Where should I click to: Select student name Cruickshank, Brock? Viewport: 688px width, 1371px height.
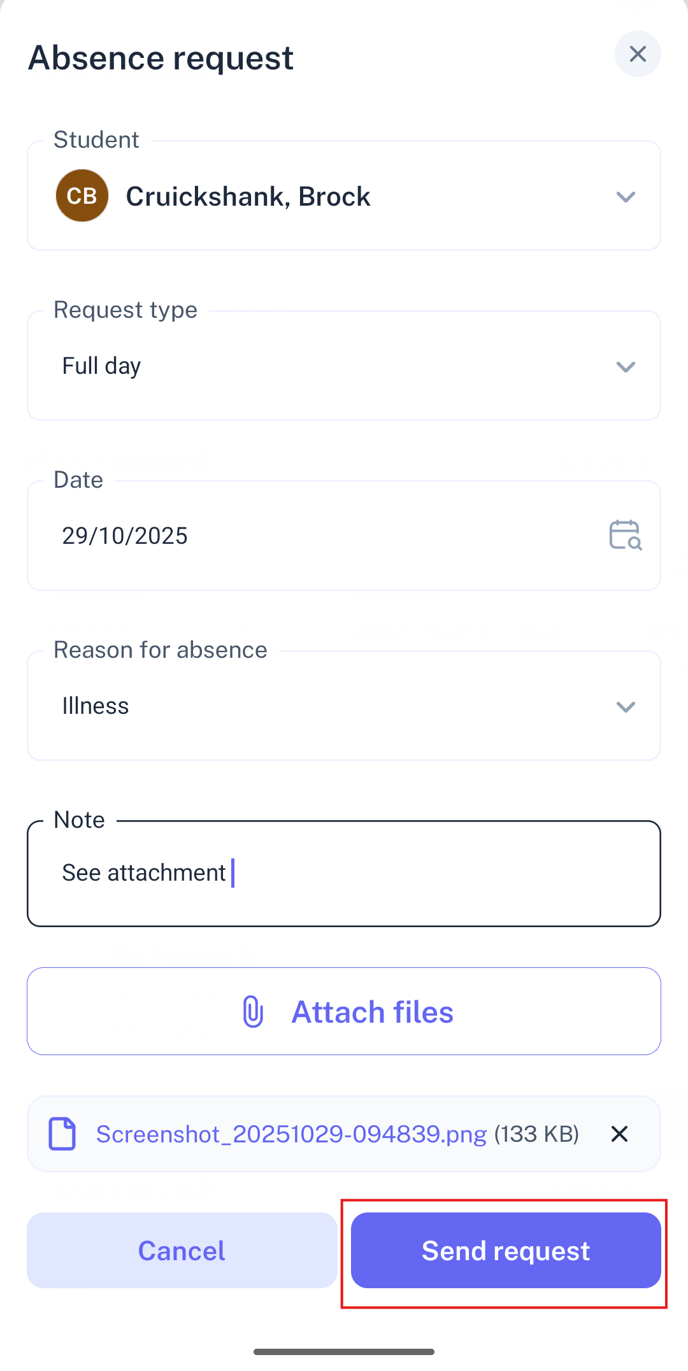(x=247, y=196)
